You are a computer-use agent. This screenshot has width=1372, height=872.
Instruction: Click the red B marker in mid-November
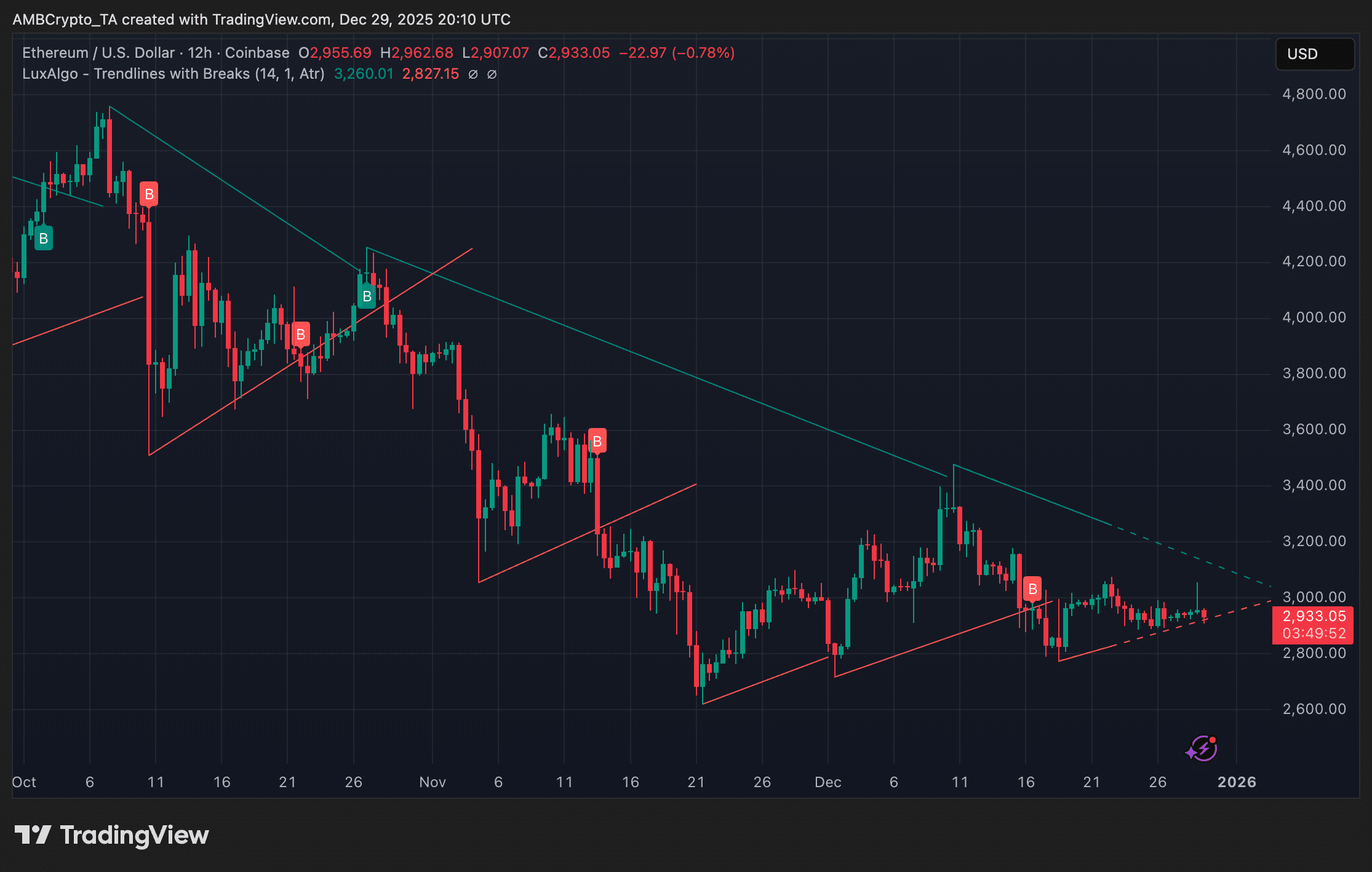(597, 442)
